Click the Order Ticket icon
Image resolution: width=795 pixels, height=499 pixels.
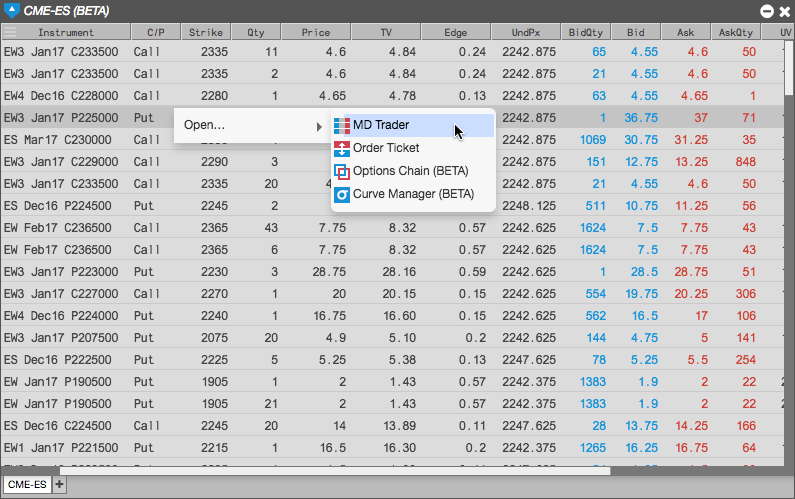[x=342, y=149]
